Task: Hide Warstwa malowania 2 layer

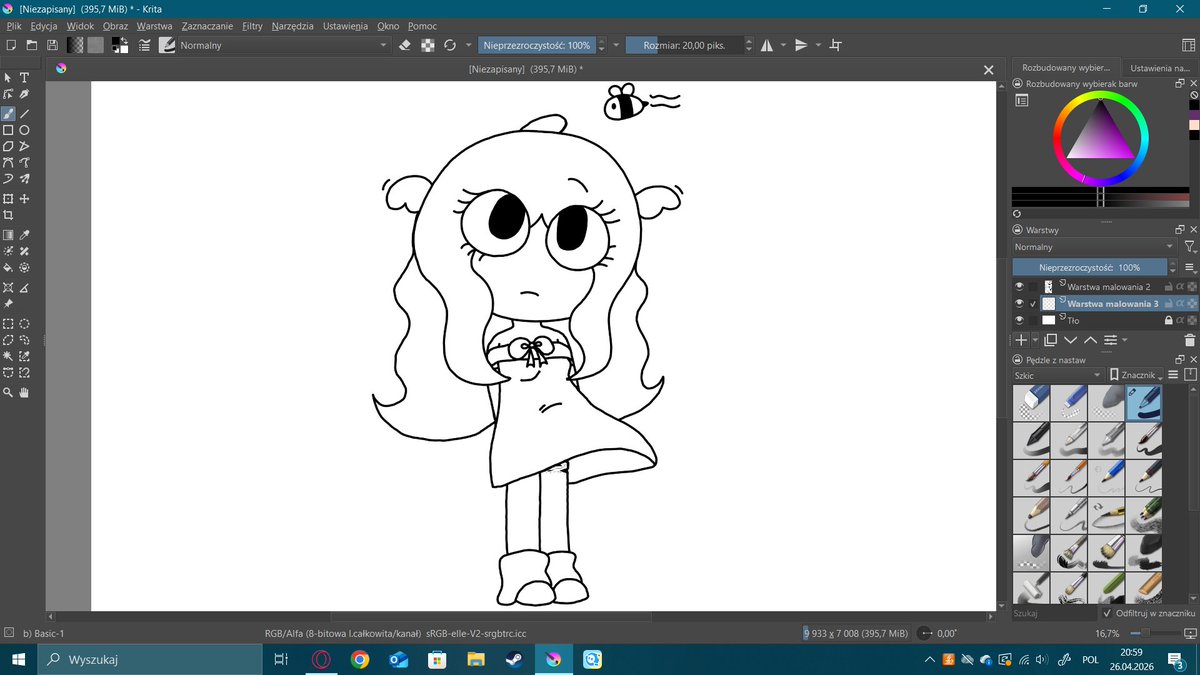Action: point(1019,286)
